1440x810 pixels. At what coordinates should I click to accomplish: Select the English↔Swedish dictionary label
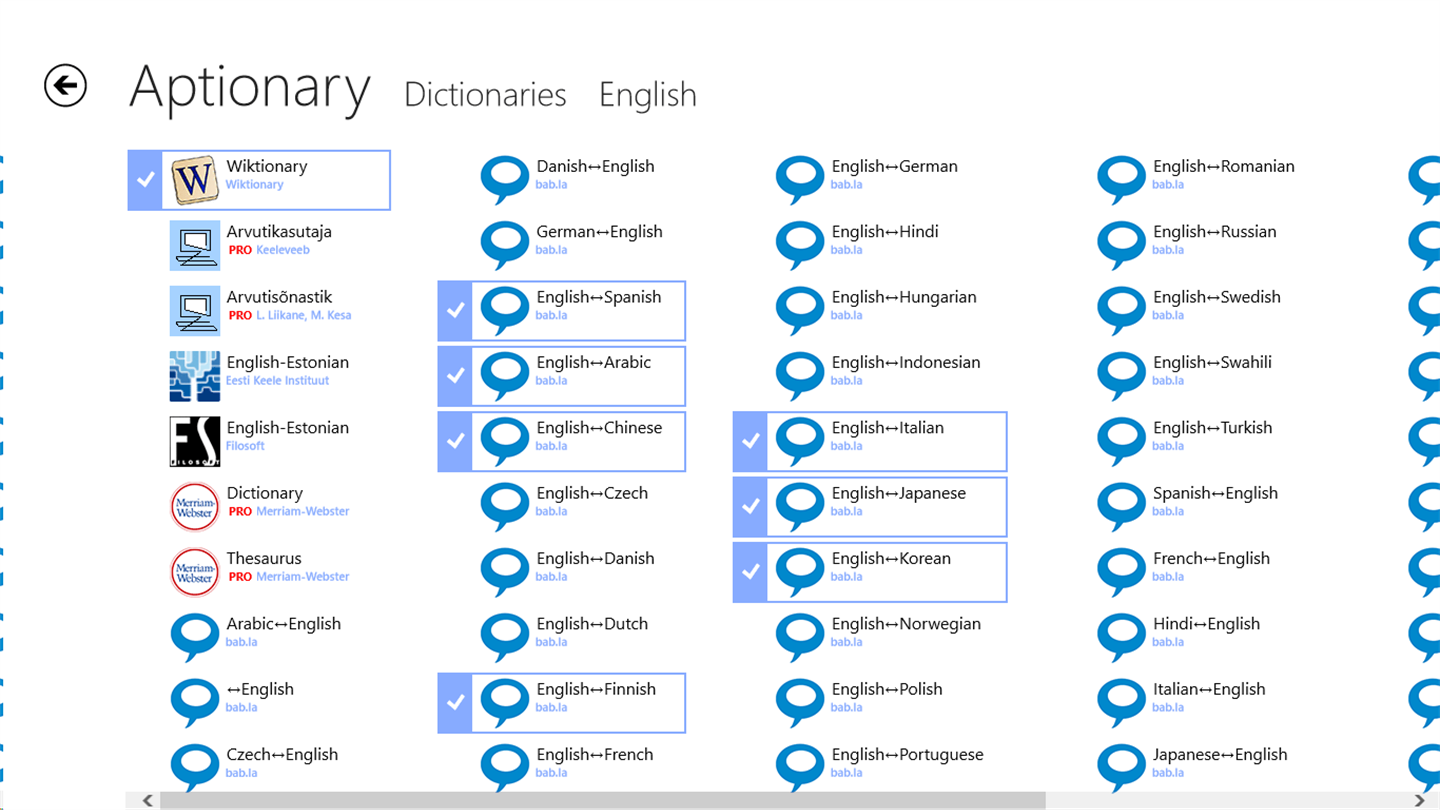click(x=1216, y=297)
